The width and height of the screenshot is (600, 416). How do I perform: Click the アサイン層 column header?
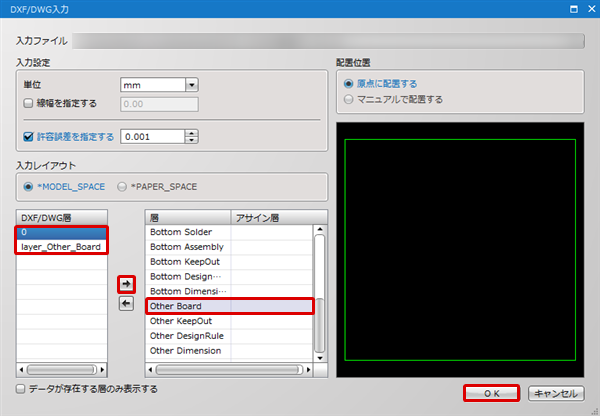pos(279,218)
